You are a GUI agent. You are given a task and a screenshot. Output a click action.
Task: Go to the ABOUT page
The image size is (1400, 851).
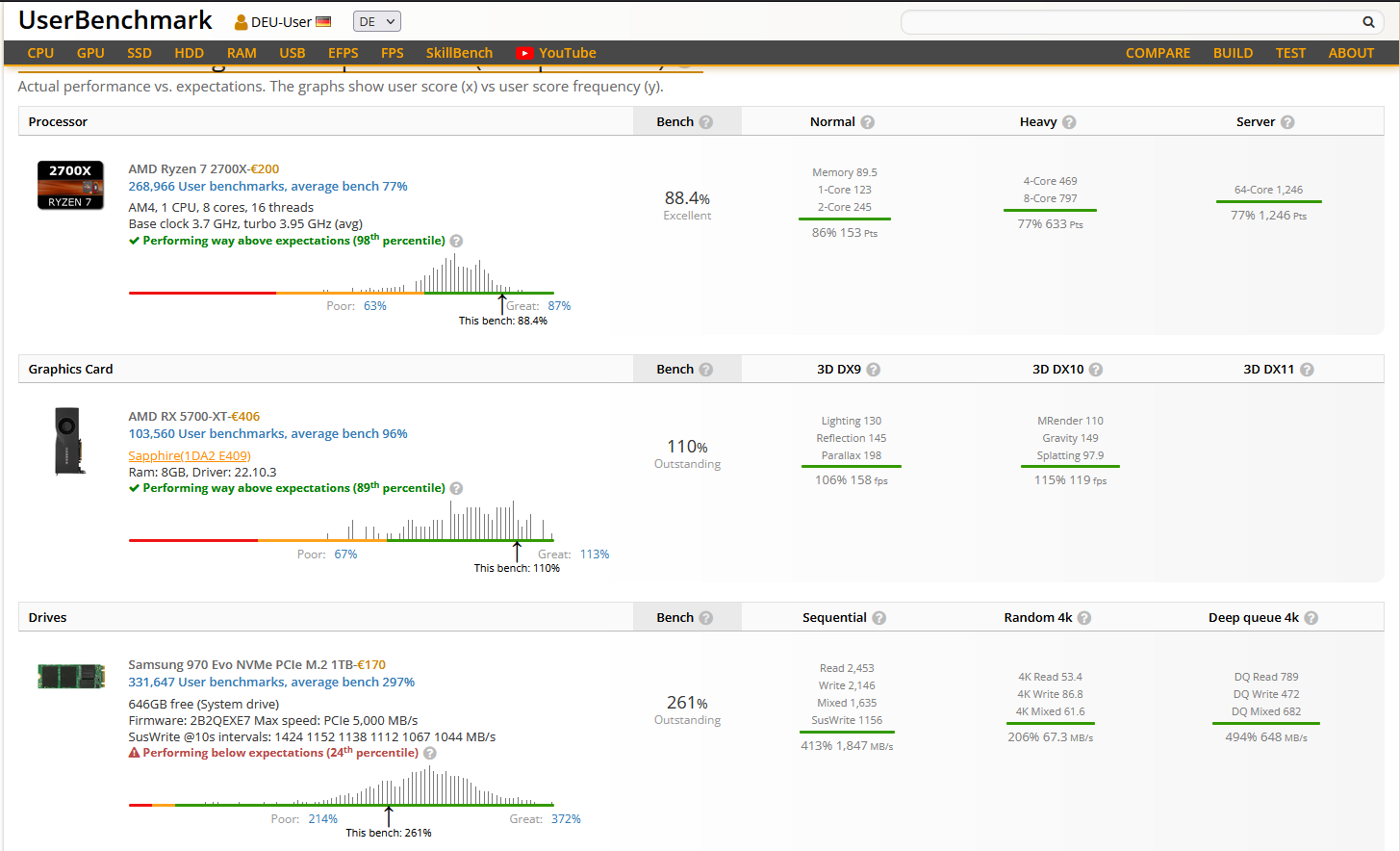(x=1351, y=53)
